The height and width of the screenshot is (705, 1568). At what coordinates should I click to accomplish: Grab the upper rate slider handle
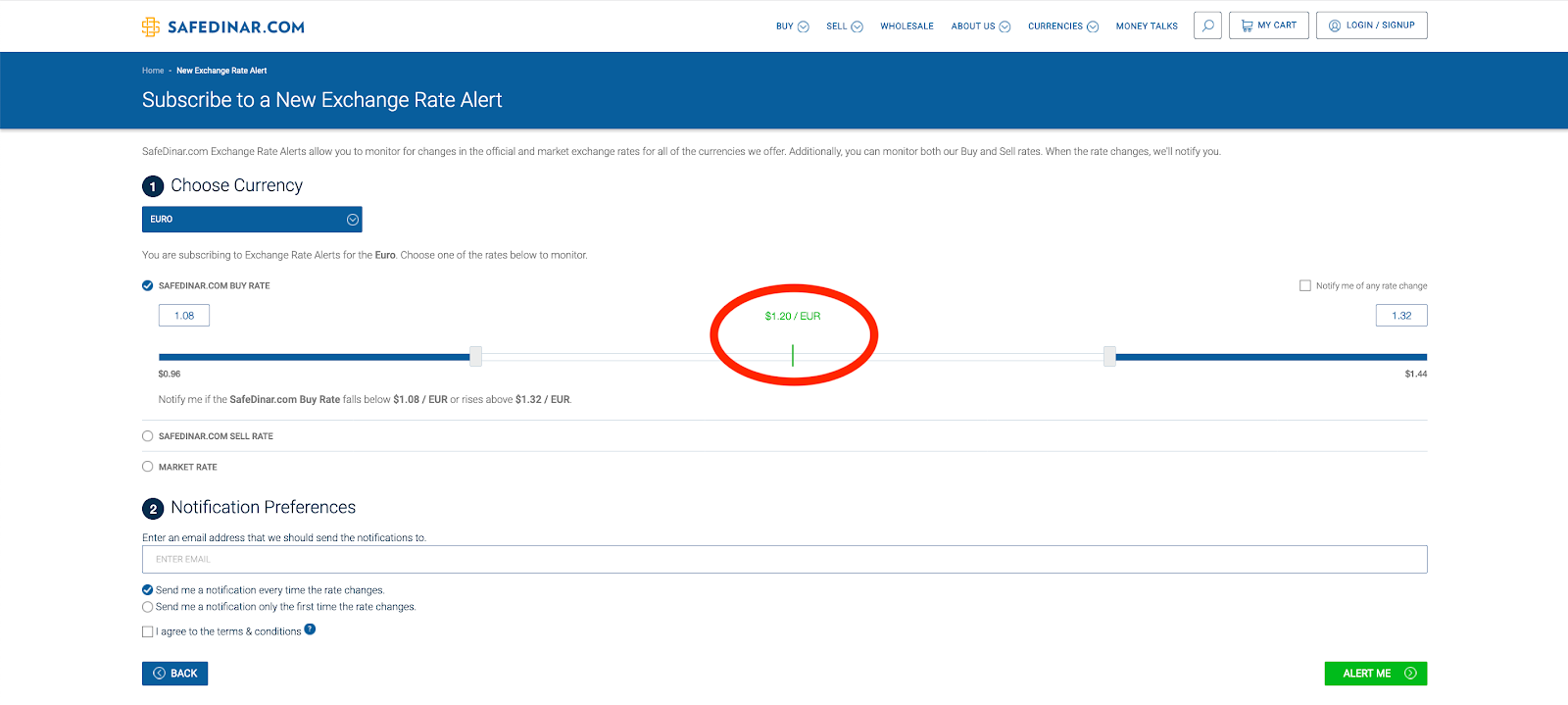pos(1109,356)
